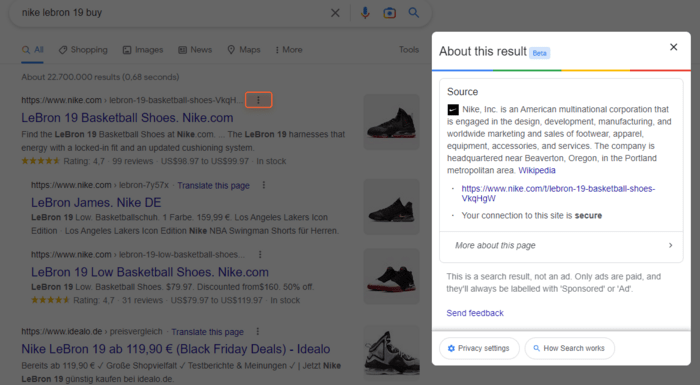Click the 'Rating: 4,7 · 31 reviews' text
The height and width of the screenshot is (385, 700).
coord(118,300)
